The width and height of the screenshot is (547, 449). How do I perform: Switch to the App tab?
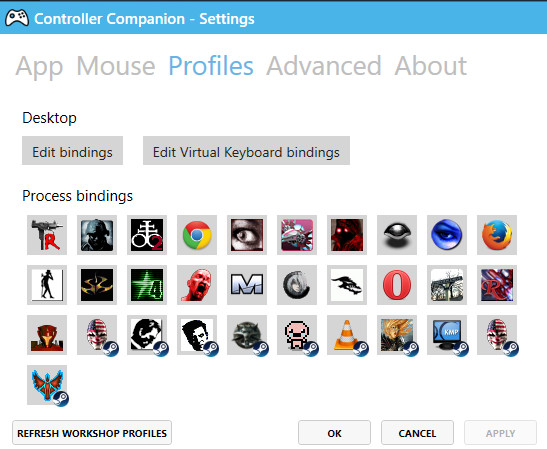39,66
